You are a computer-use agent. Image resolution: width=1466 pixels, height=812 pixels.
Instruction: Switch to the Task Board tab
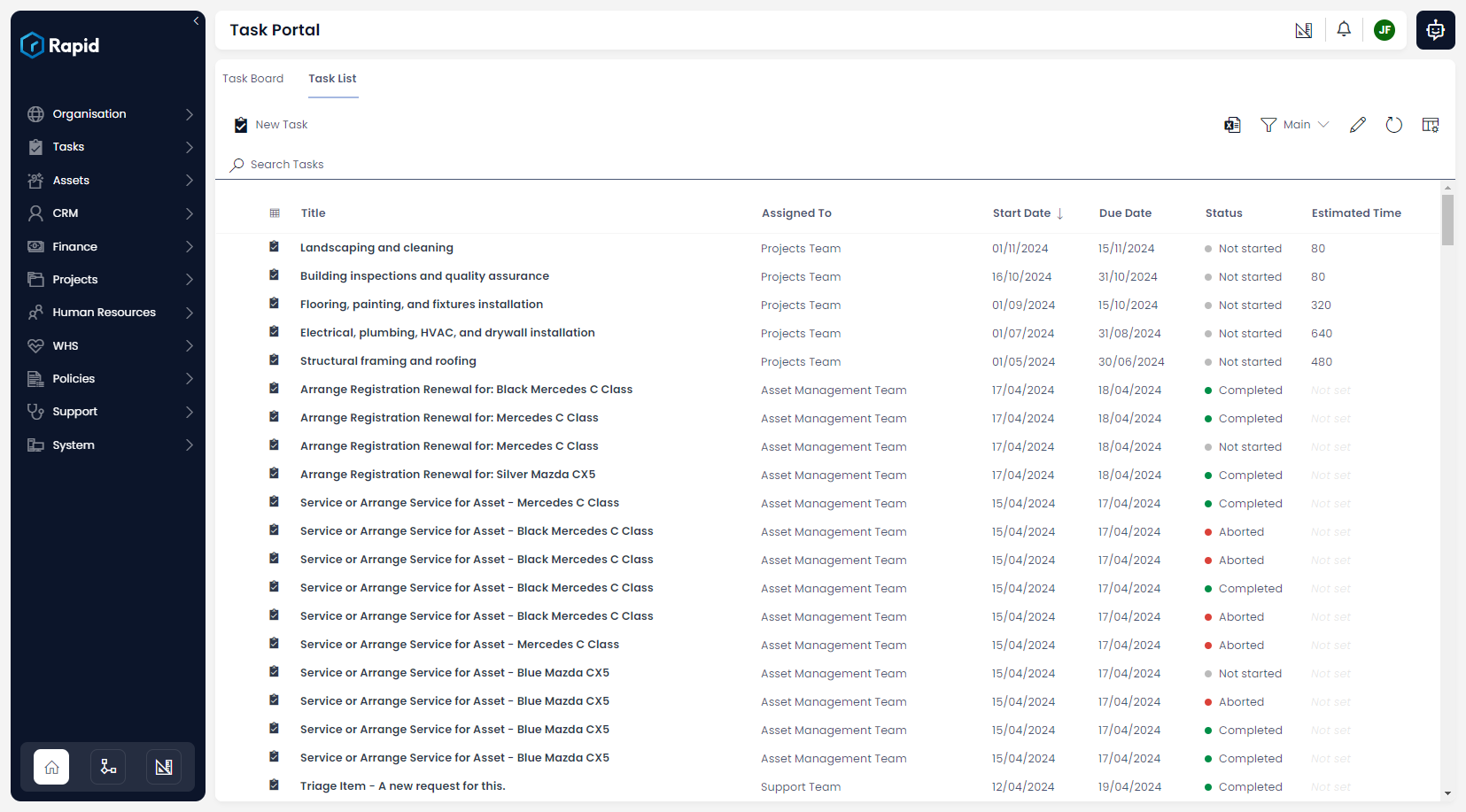[252, 79]
